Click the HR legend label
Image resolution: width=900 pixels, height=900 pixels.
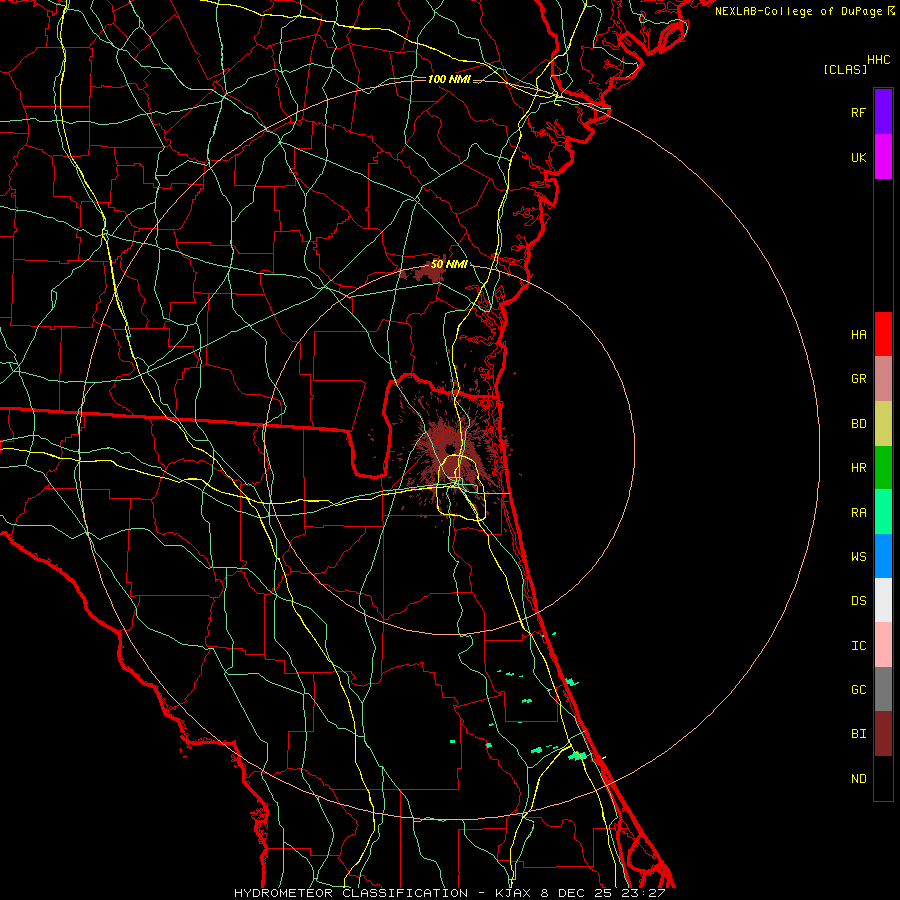[x=858, y=468]
